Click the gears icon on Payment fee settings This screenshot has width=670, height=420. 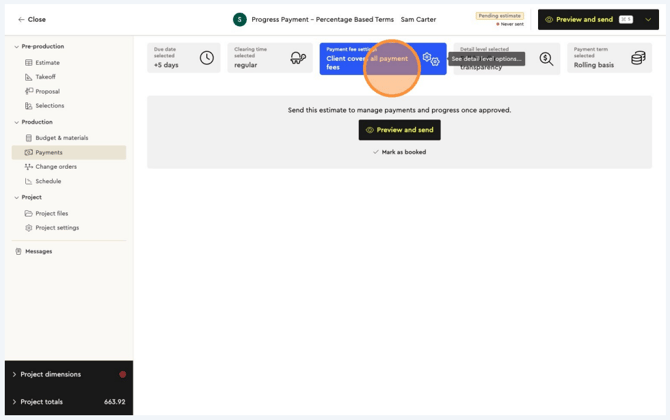[x=431, y=59]
